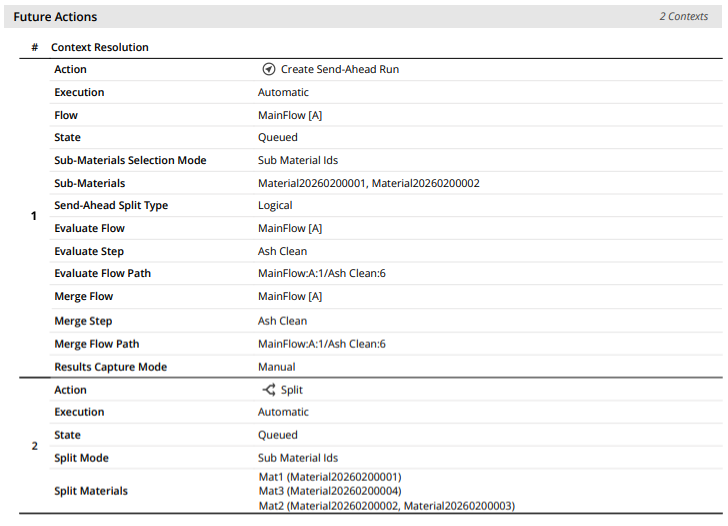The image size is (728, 526).
Task: Click the Flow value MainFlow [A]
Action: tap(290, 115)
